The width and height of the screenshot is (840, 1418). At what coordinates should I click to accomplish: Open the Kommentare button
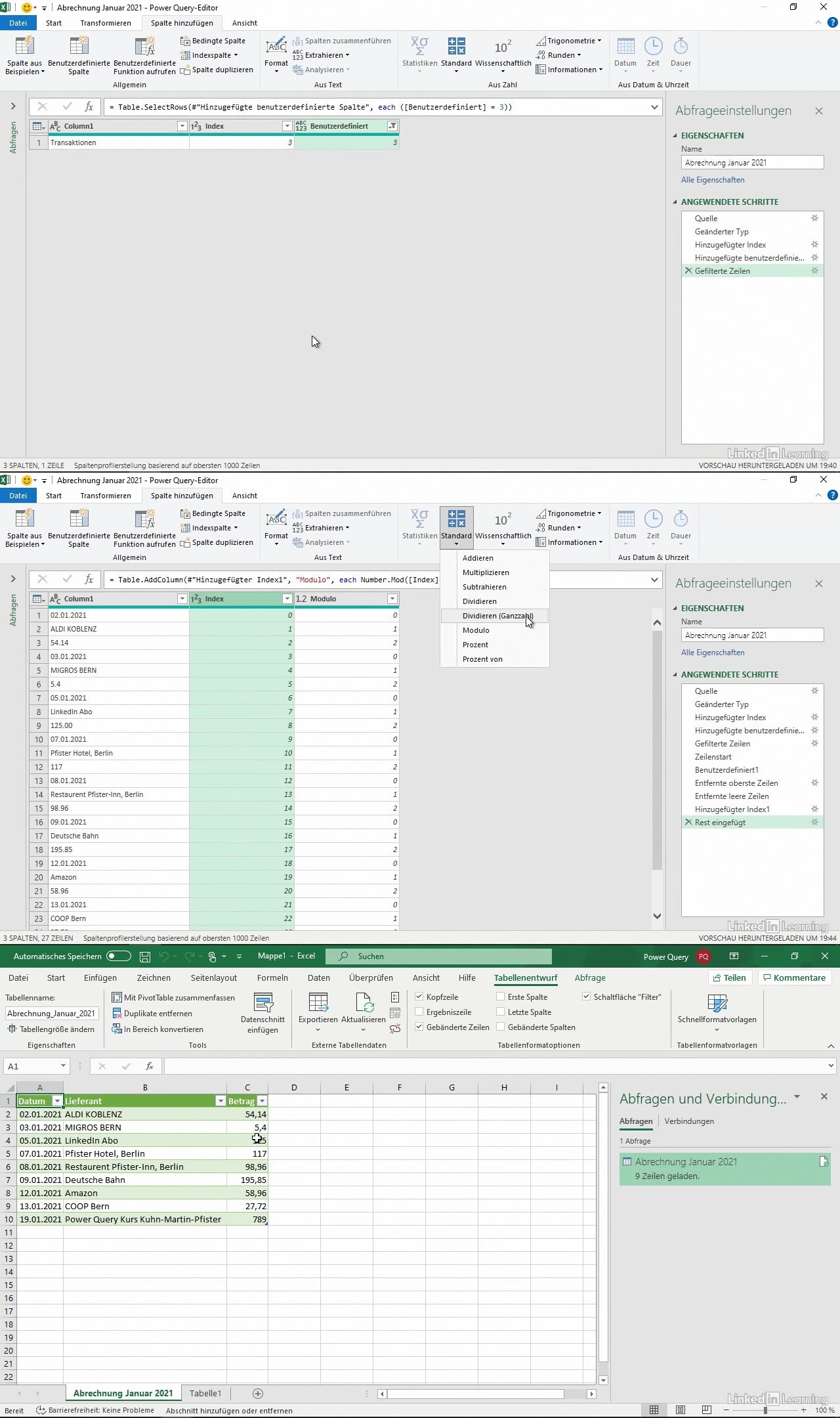[x=794, y=978]
